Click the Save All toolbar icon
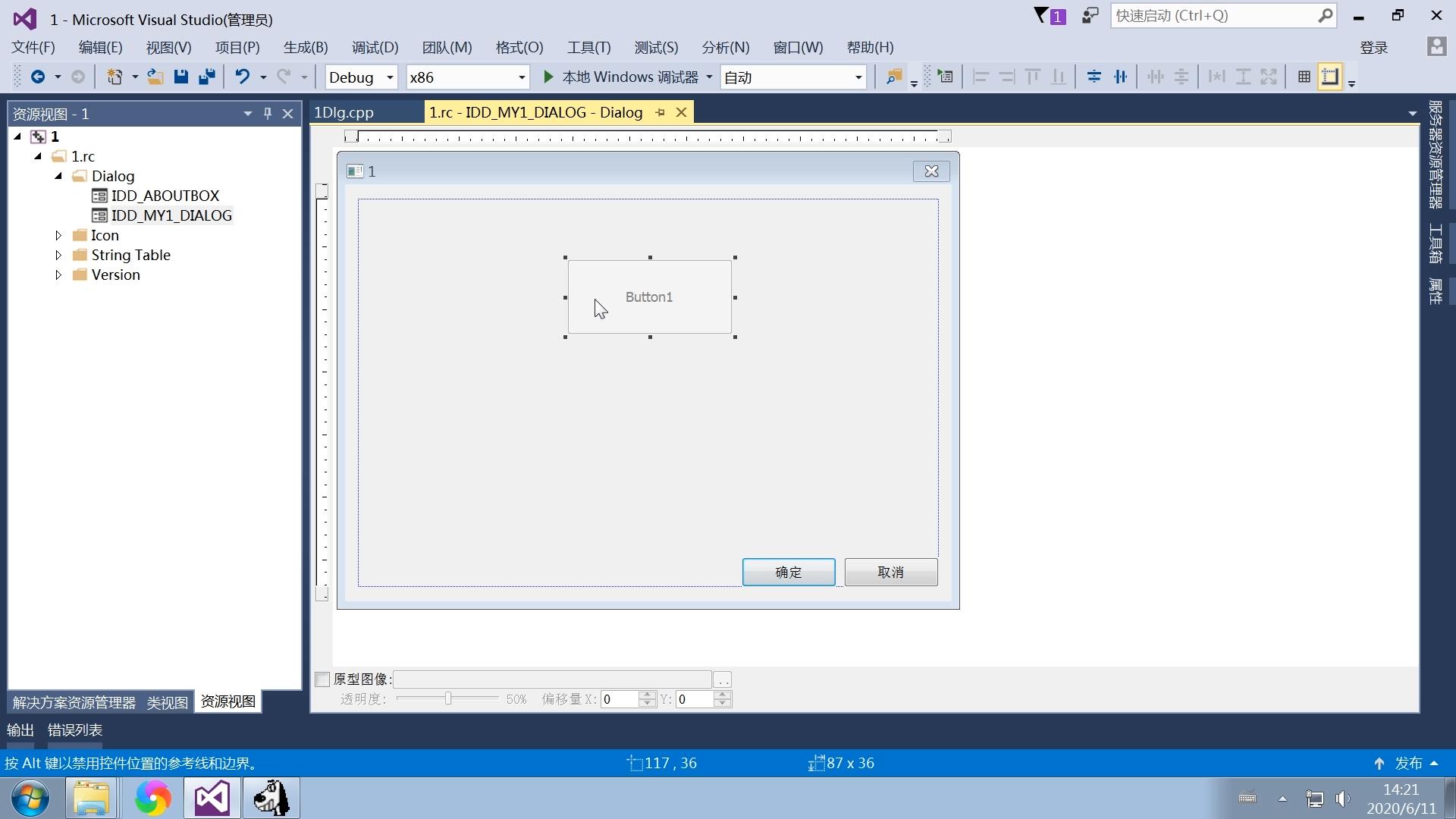The width and height of the screenshot is (1456, 819). pos(206,77)
